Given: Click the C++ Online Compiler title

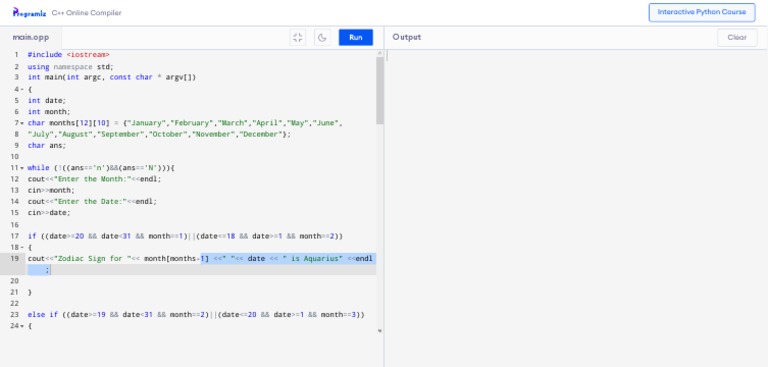Looking at the screenshot, I should point(87,13).
